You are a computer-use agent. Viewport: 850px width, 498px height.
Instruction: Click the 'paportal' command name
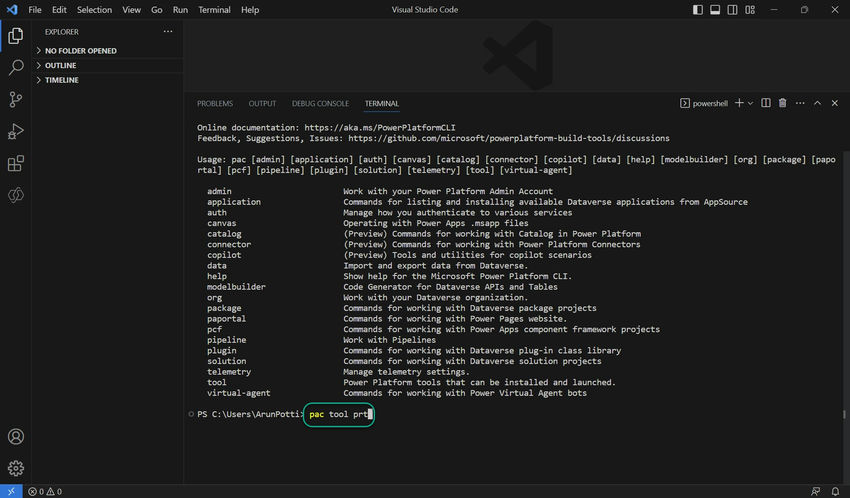(226, 319)
